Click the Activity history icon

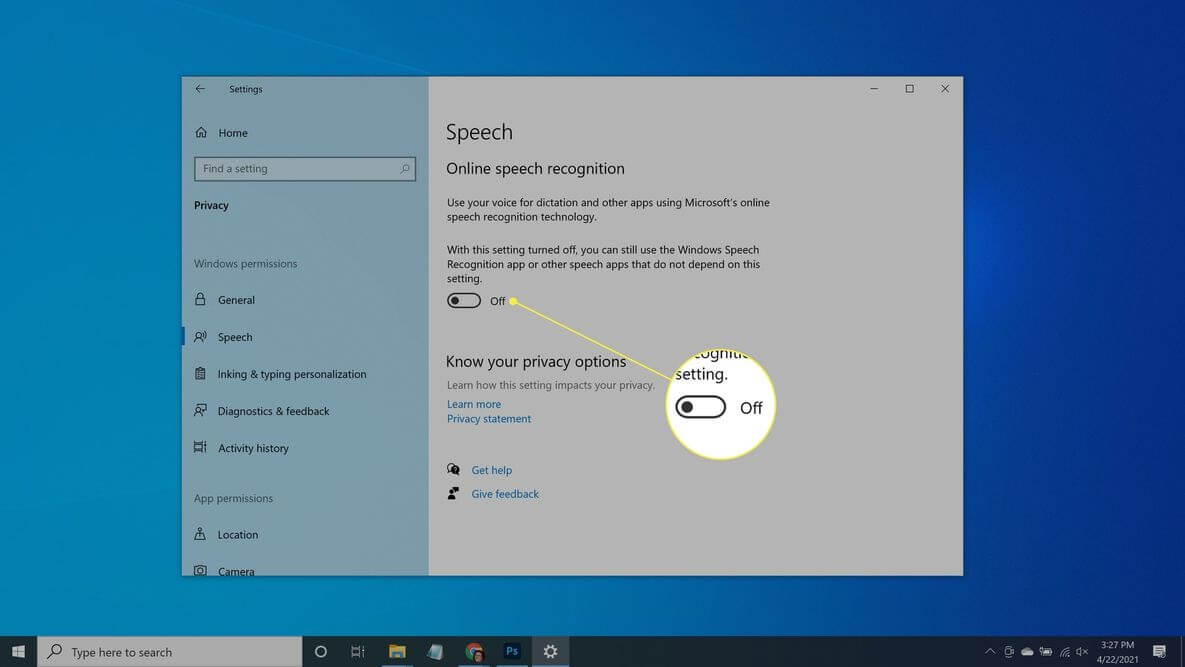coord(200,447)
